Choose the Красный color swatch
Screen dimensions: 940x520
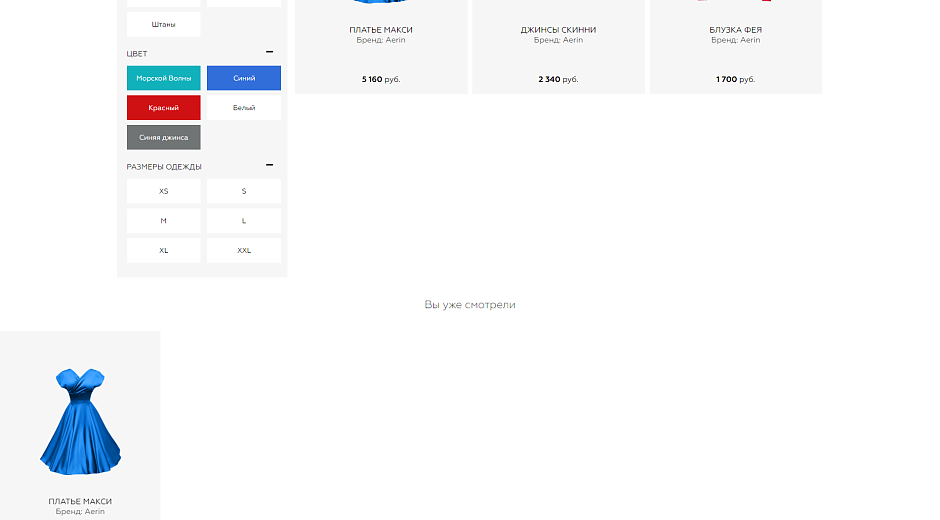coord(164,108)
